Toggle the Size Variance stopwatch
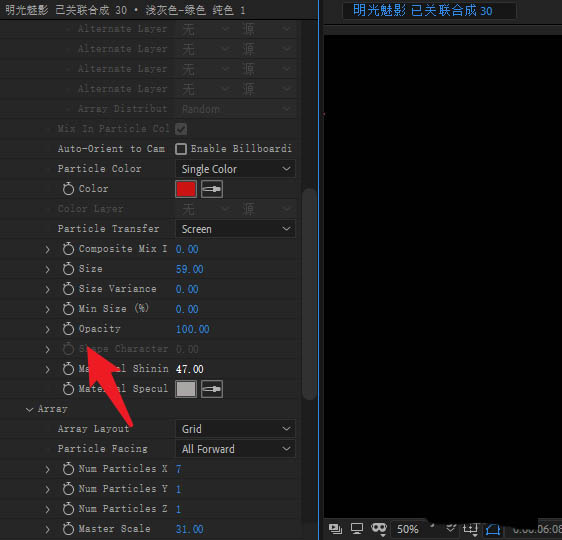Screen dimensions: 562x540 pos(68,289)
